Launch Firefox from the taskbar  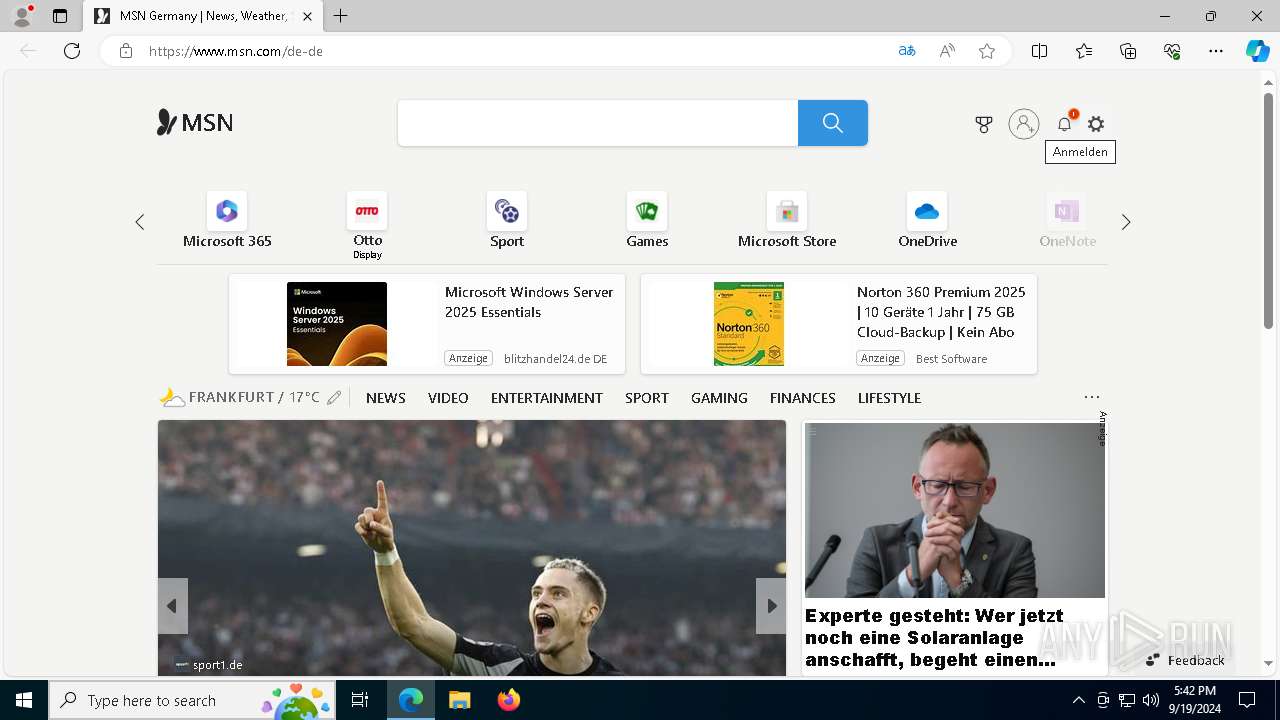(x=509, y=700)
